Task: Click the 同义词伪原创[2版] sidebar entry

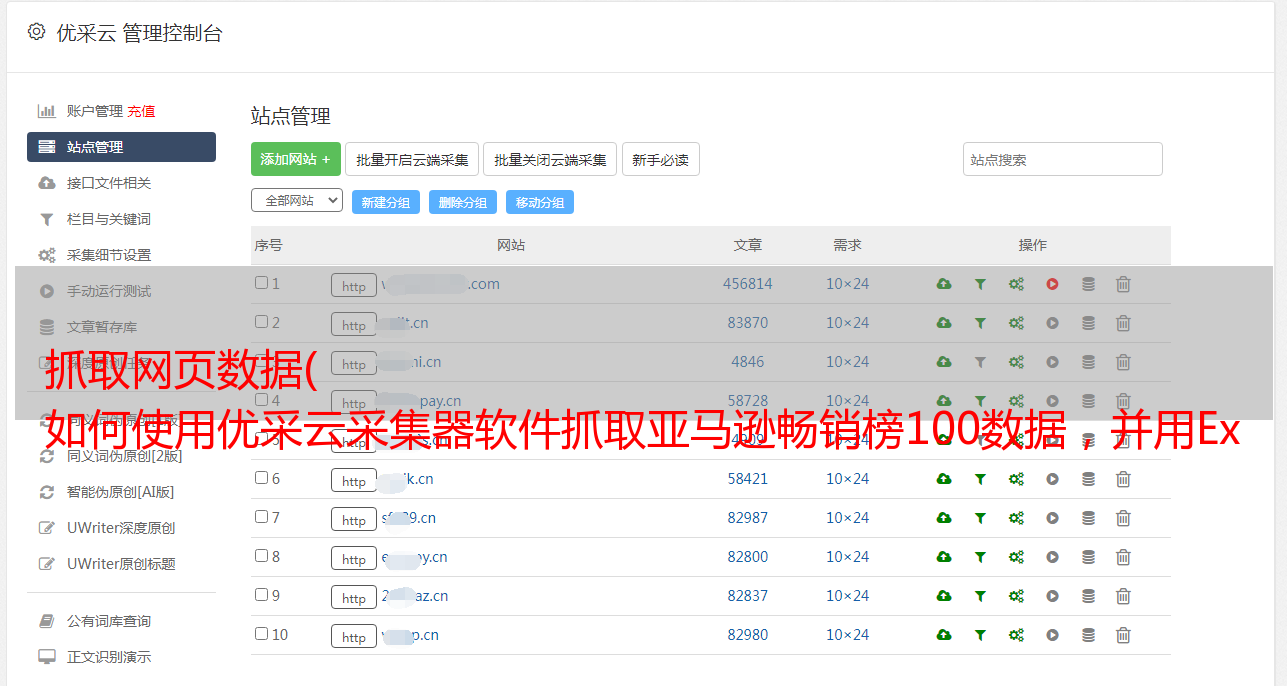Action: pos(125,456)
